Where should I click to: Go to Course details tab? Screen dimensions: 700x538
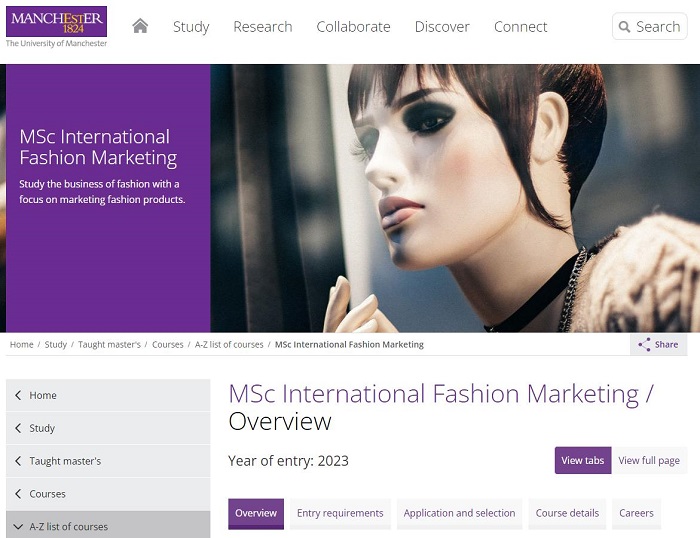[x=567, y=513]
